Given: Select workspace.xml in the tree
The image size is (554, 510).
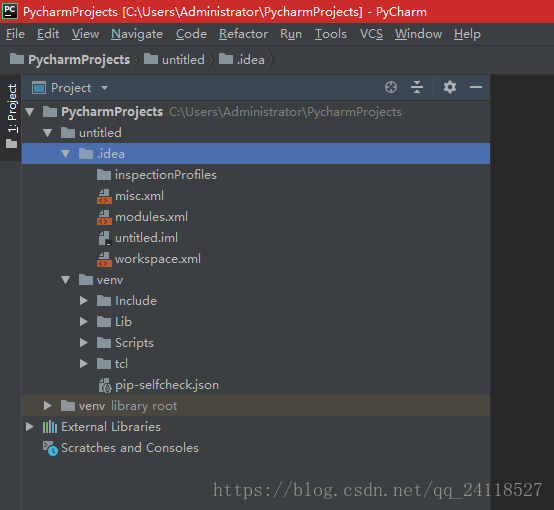Looking at the screenshot, I should point(158,259).
